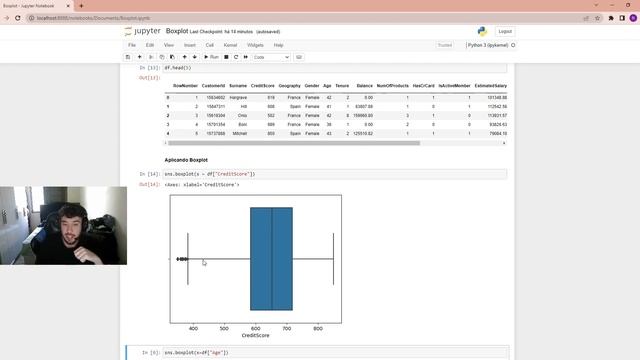This screenshot has height=360, width=640.
Task: Run the selected cell
Action: [211, 57]
